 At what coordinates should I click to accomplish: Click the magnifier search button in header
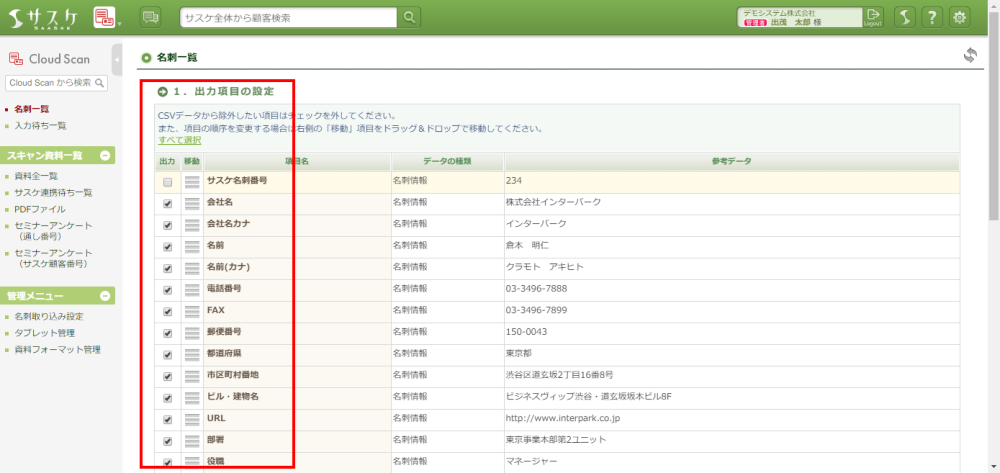click(410, 17)
